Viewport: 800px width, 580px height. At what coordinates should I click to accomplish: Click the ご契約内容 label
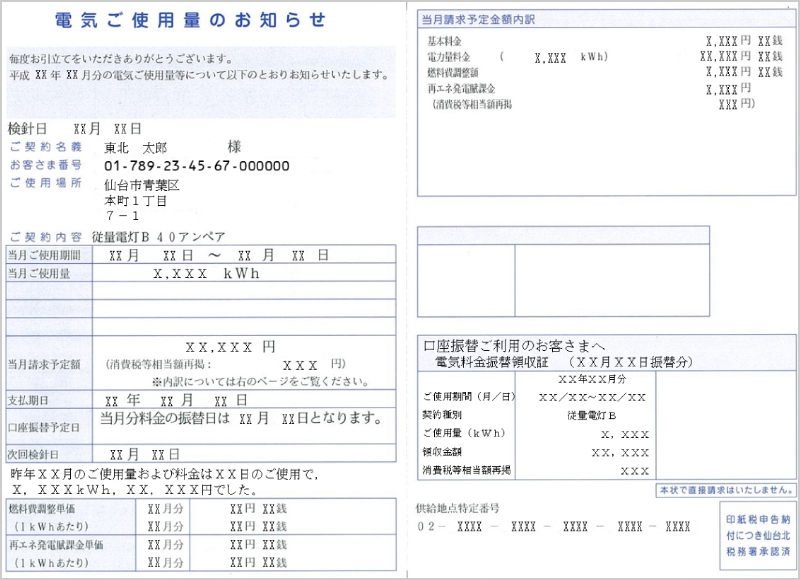click(x=46, y=237)
